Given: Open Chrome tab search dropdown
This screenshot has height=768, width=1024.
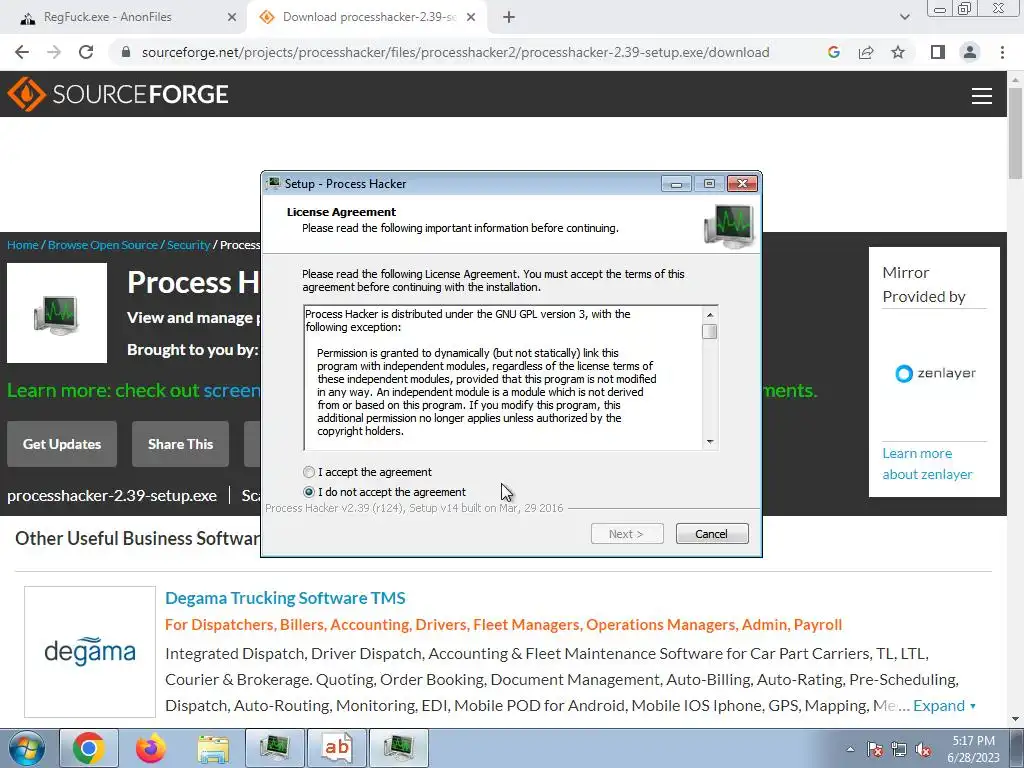Looking at the screenshot, I should coord(904,18).
